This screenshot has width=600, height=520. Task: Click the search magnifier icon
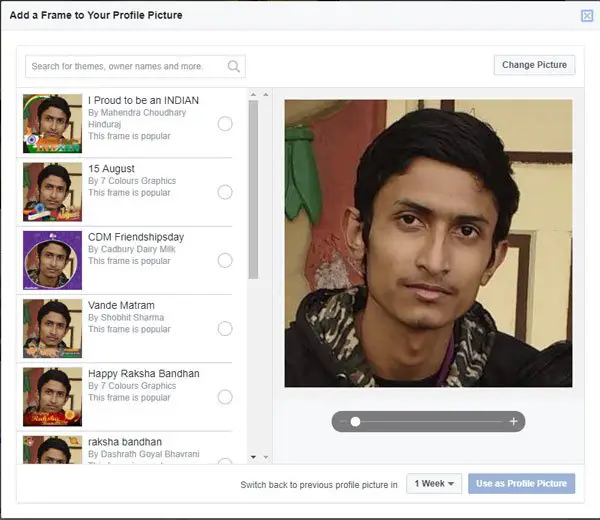pos(233,66)
